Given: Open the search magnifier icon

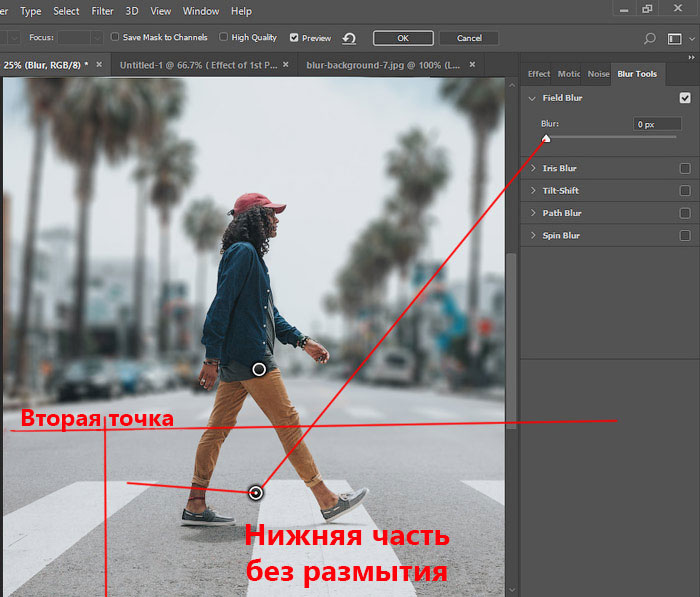Looking at the screenshot, I should [x=650, y=38].
